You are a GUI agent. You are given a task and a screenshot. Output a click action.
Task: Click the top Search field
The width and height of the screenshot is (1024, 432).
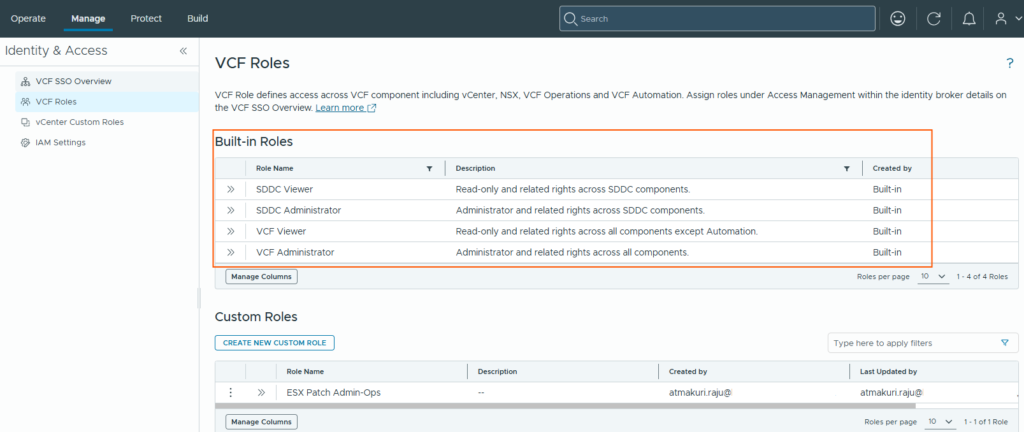717,19
